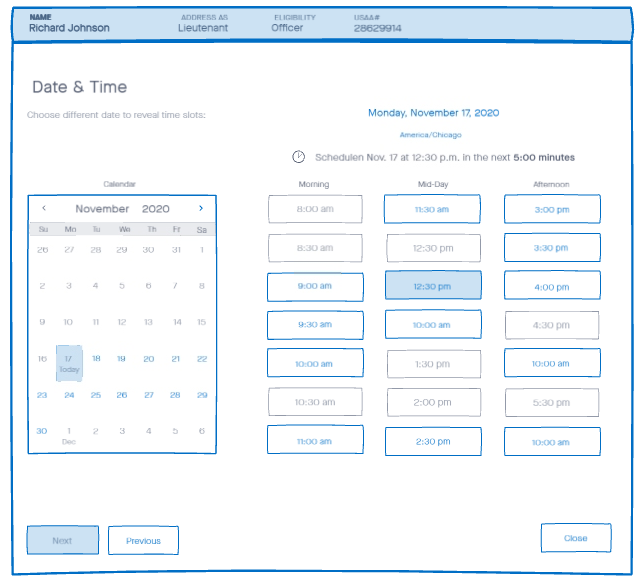Click the 2020 year label
The width and height of the screenshot is (637, 584).
pos(156,209)
